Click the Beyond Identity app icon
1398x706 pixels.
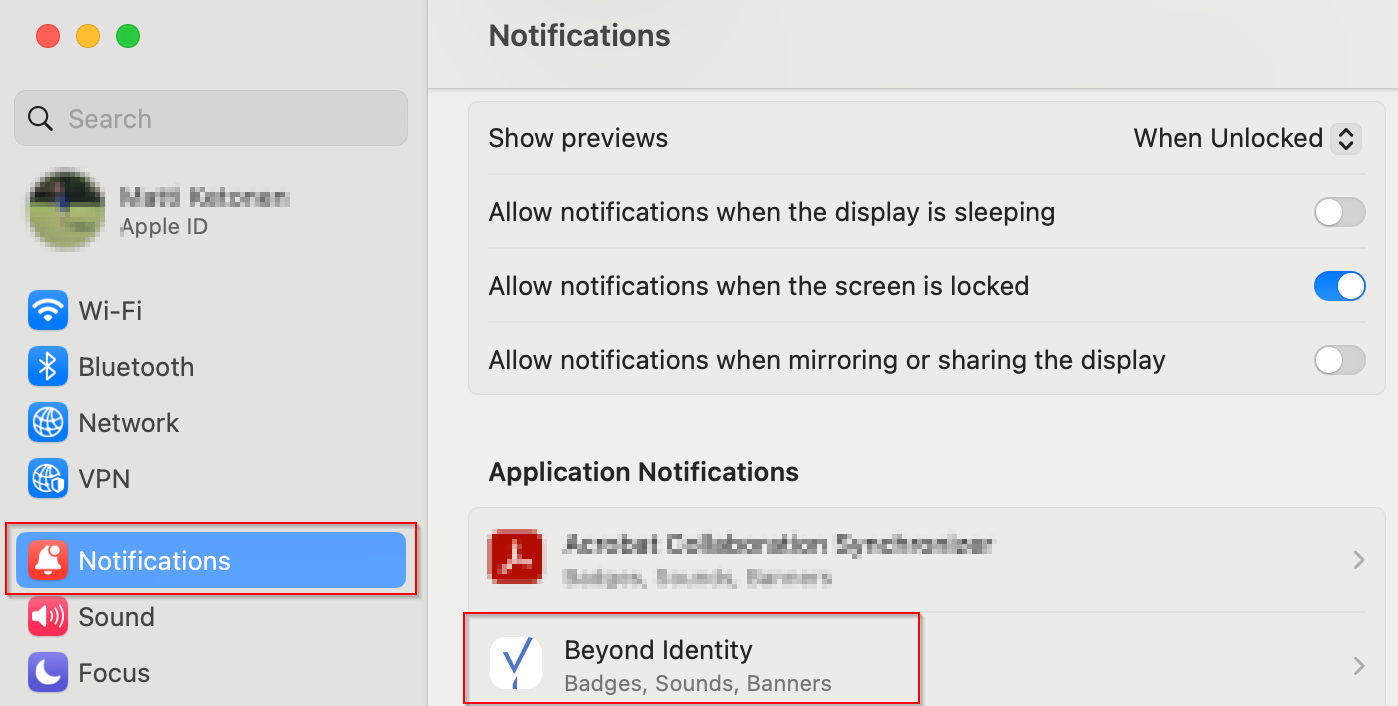pos(515,663)
